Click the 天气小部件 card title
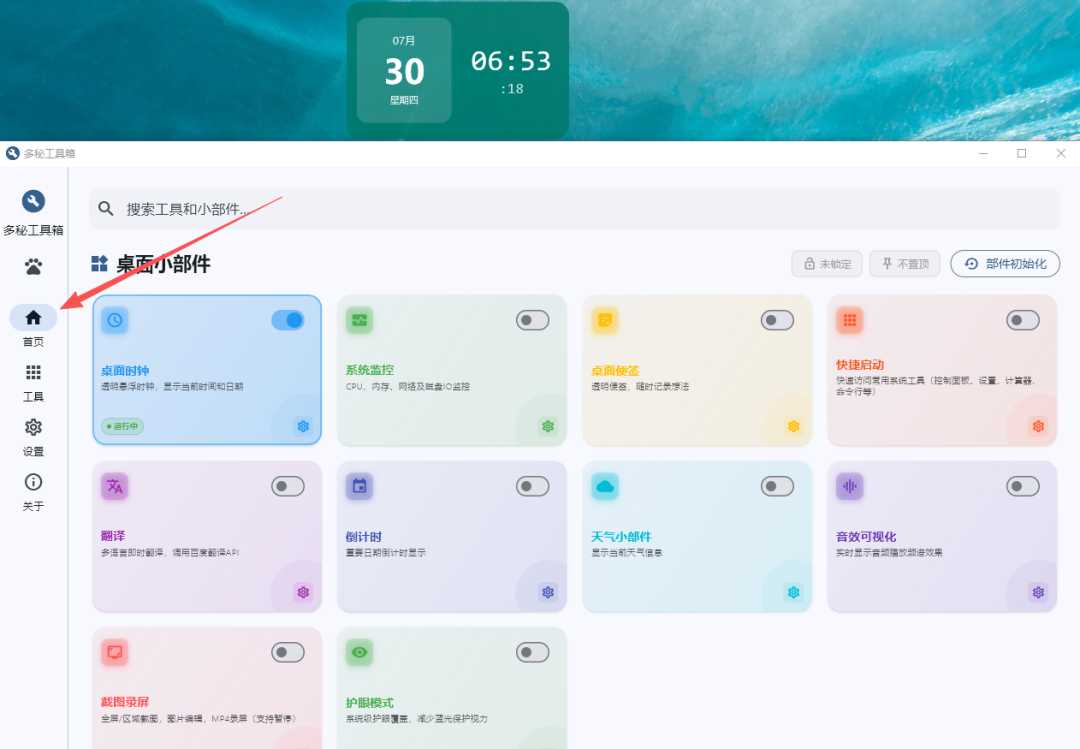 621,537
